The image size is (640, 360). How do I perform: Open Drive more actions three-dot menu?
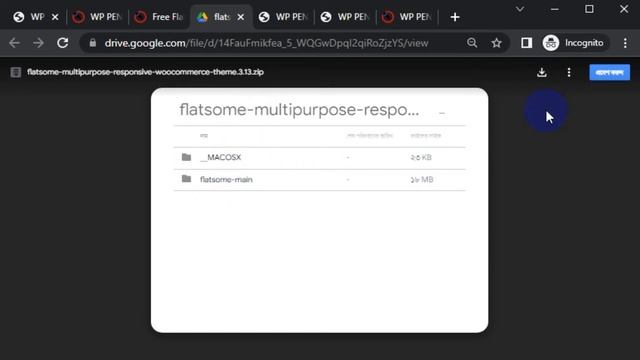pos(569,73)
